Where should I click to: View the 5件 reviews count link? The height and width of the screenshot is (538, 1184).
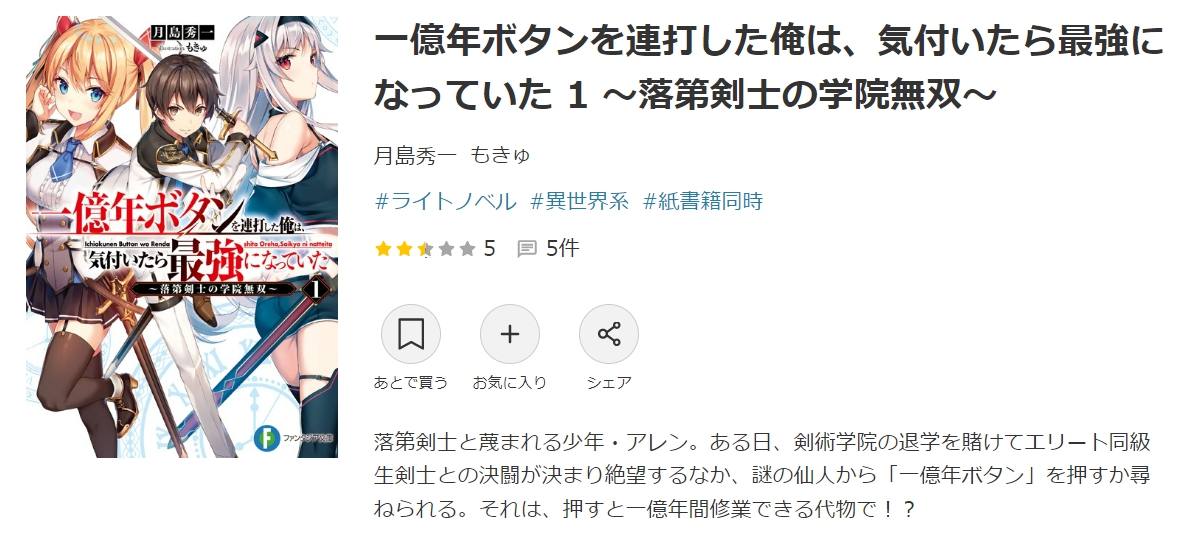click(562, 249)
